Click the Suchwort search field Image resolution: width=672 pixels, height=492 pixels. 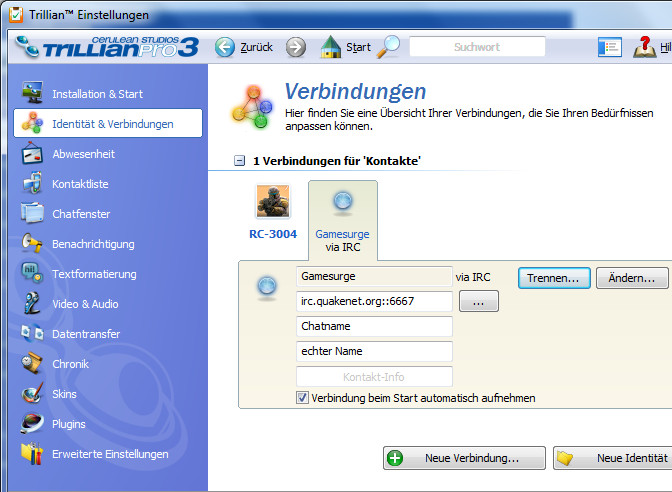tap(477, 47)
